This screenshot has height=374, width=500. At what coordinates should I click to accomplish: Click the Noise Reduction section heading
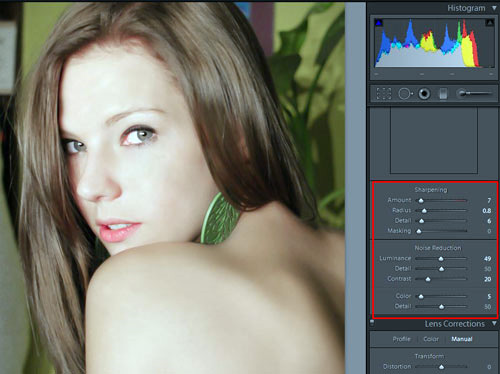pos(438,248)
